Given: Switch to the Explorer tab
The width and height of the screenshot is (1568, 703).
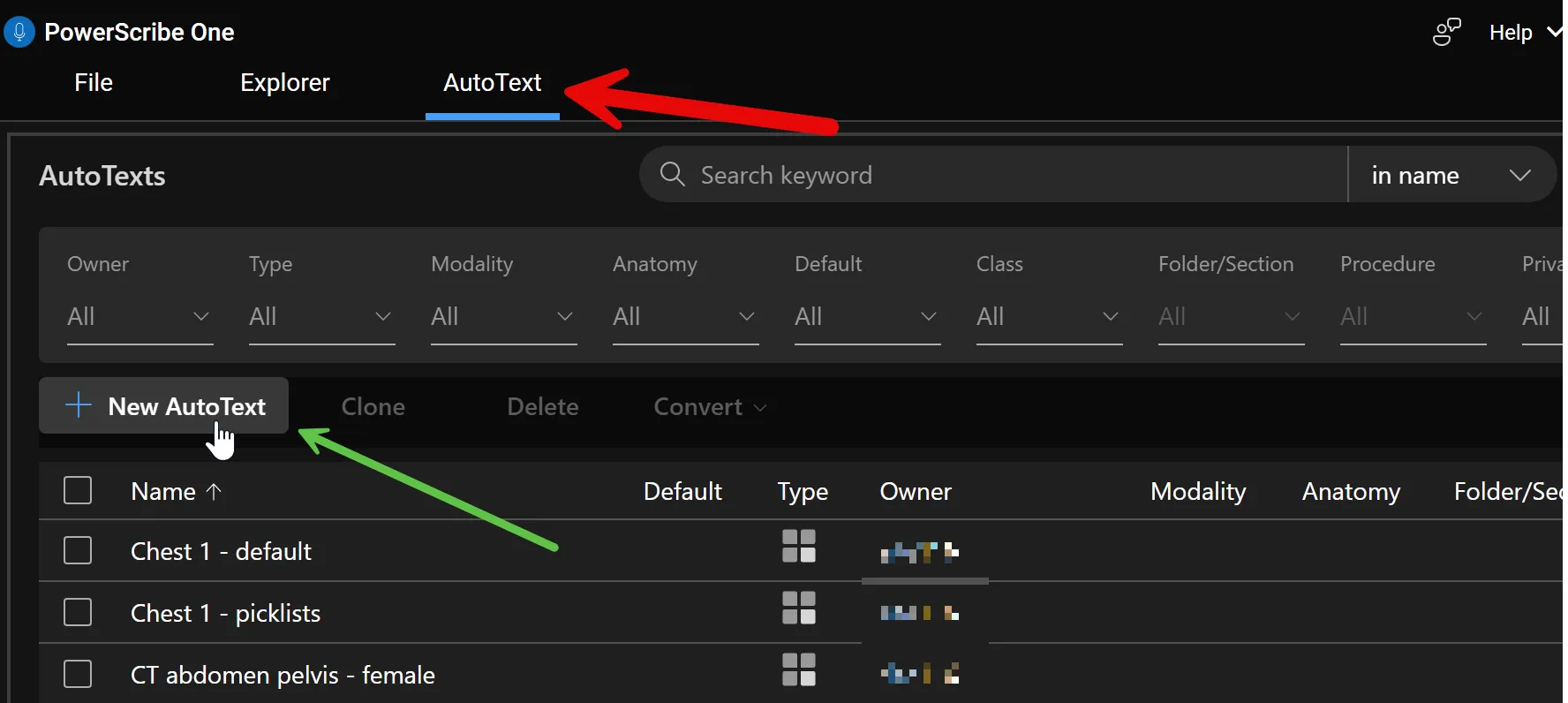Looking at the screenshot, I should pyautogui.click(x=284, y=82).
